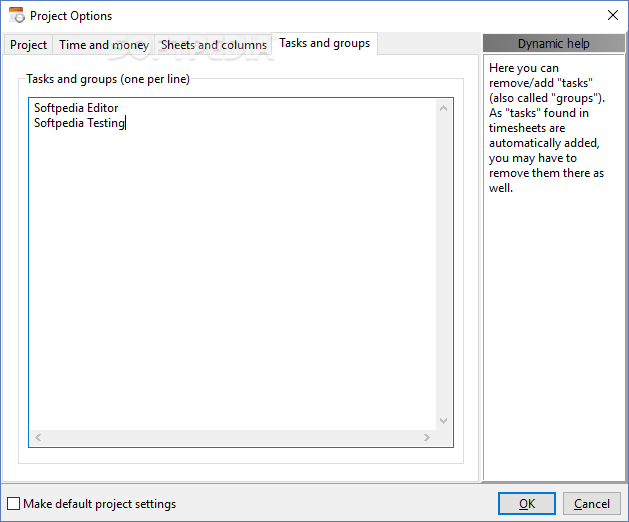This screenshot has height=522, width=629.
Task: Select the Sheets and columns tab
Action: tap(214, 45)
